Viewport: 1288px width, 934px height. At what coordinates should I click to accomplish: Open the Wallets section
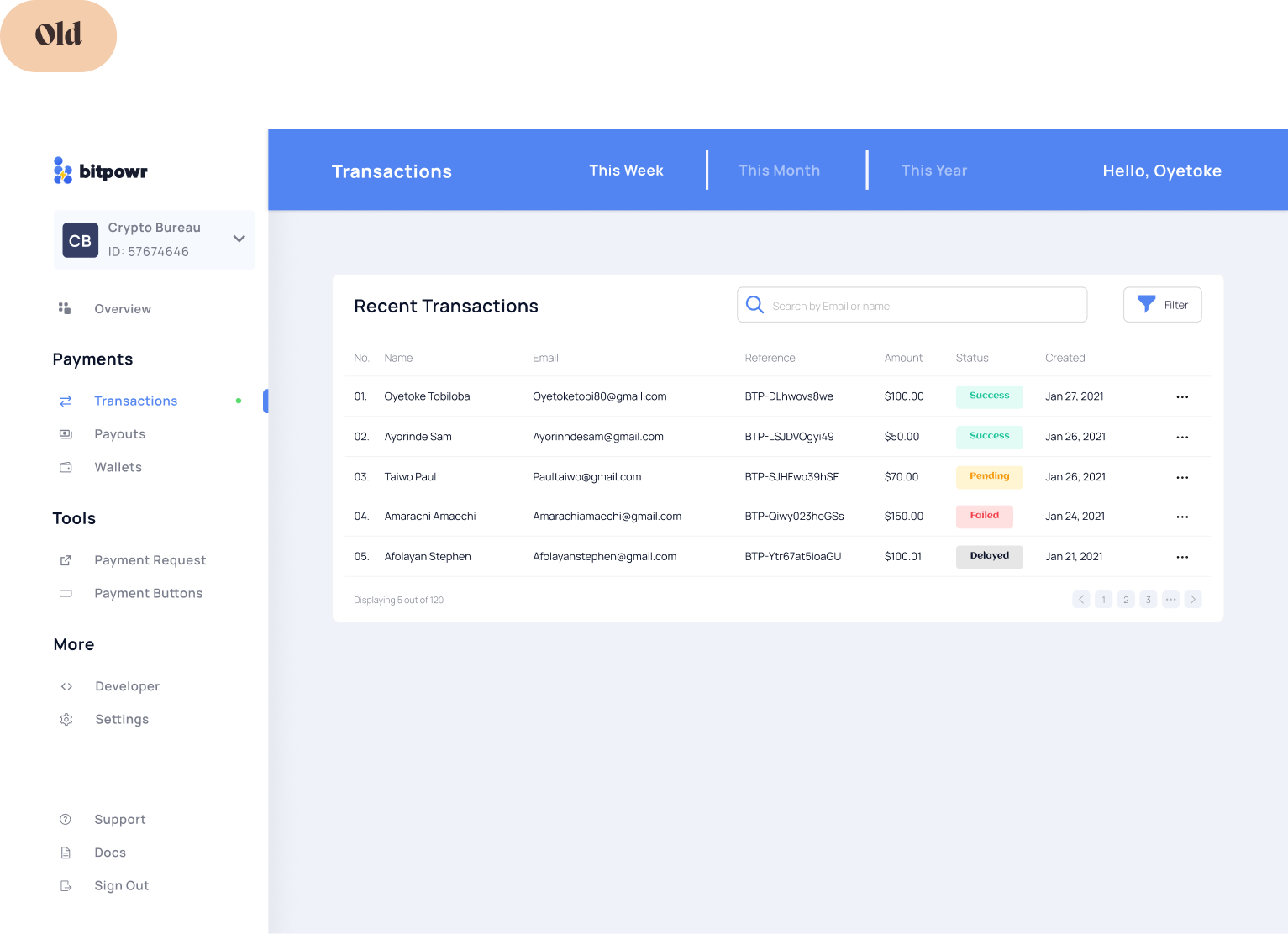tap(118, 467)
